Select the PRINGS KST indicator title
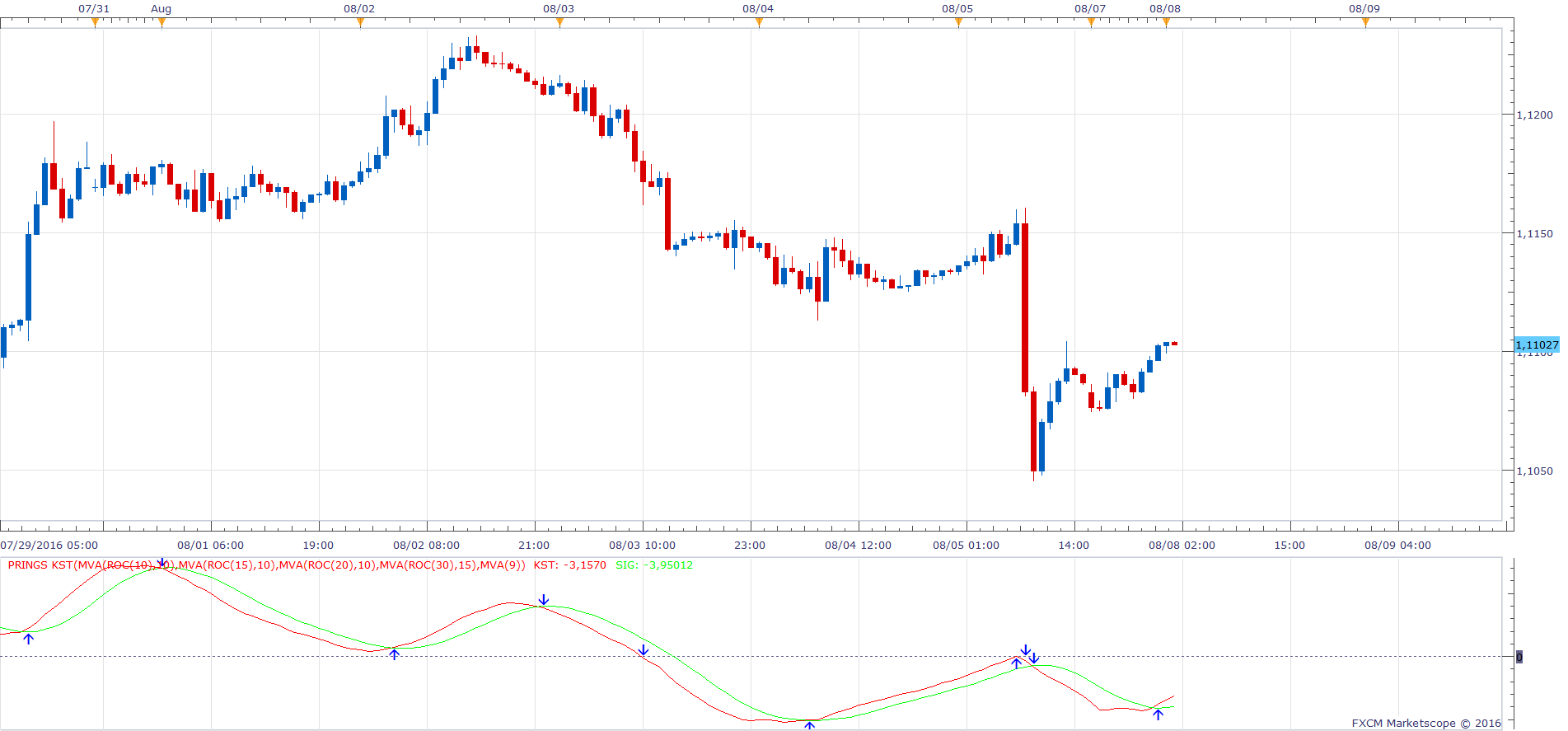The height and width of the screenshot is (731, 1568). 266,565
